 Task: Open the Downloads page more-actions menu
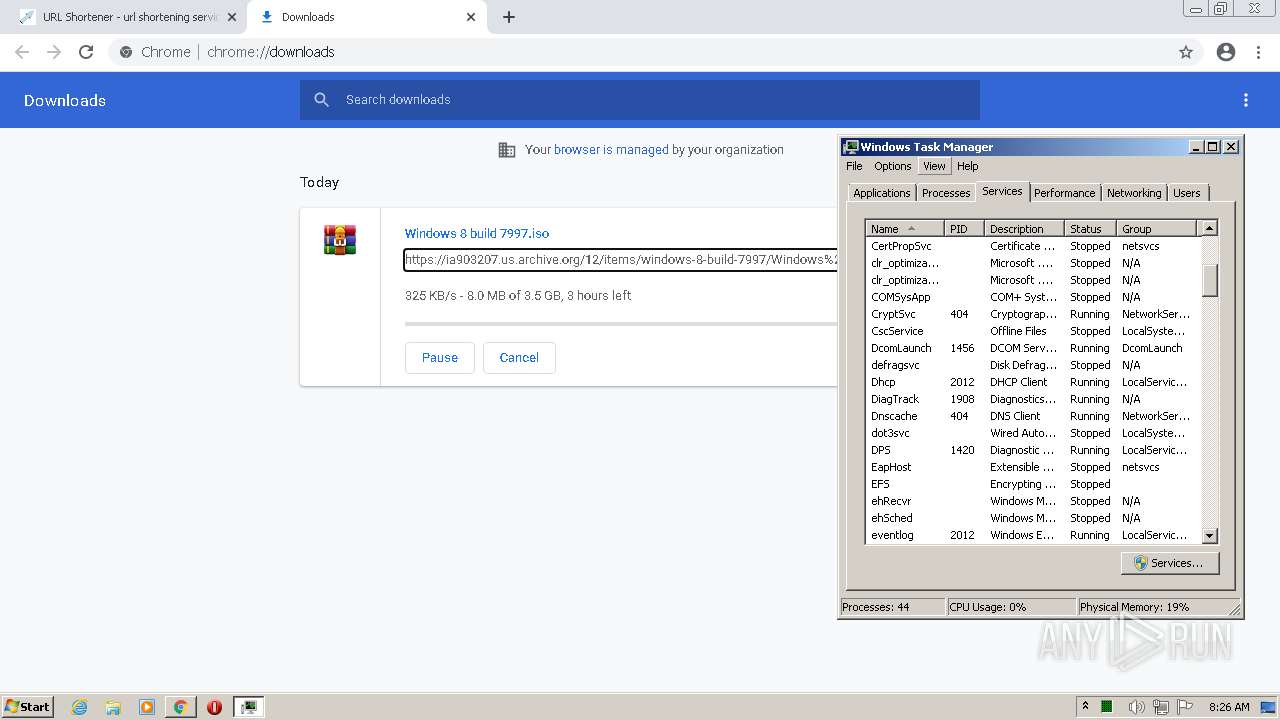coord(1246,100)
